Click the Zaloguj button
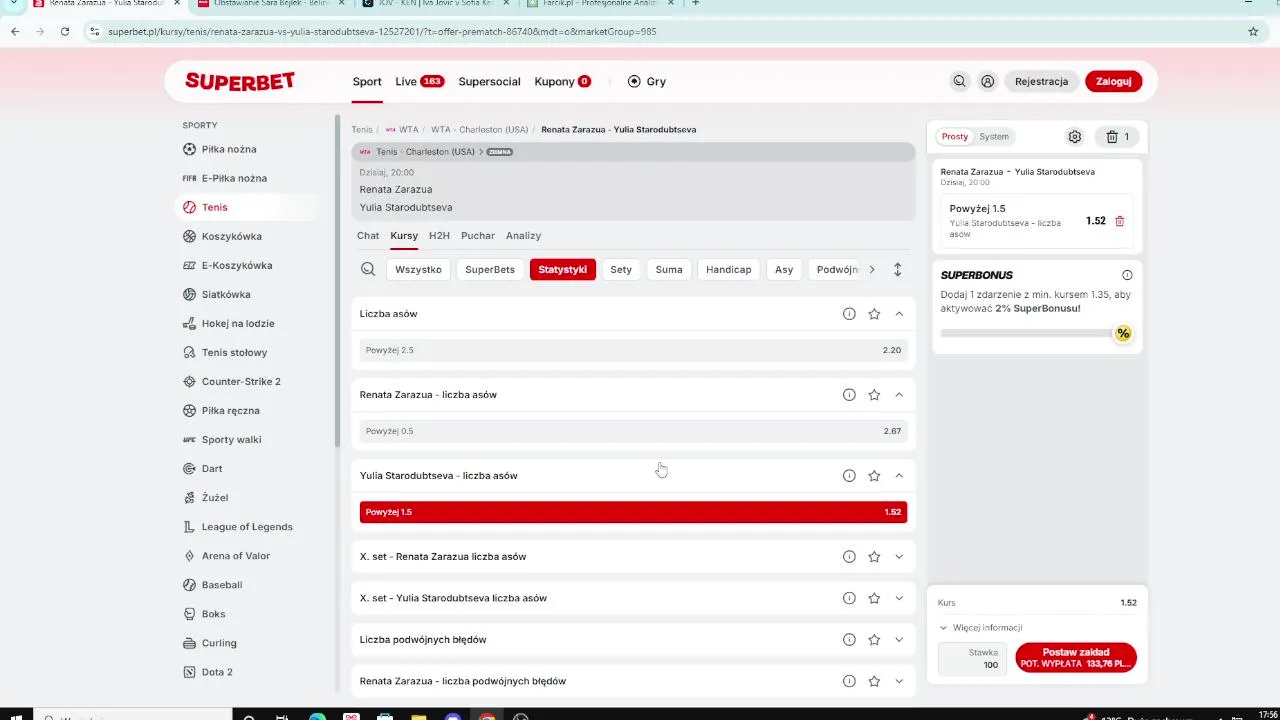 coord(1113,81)
